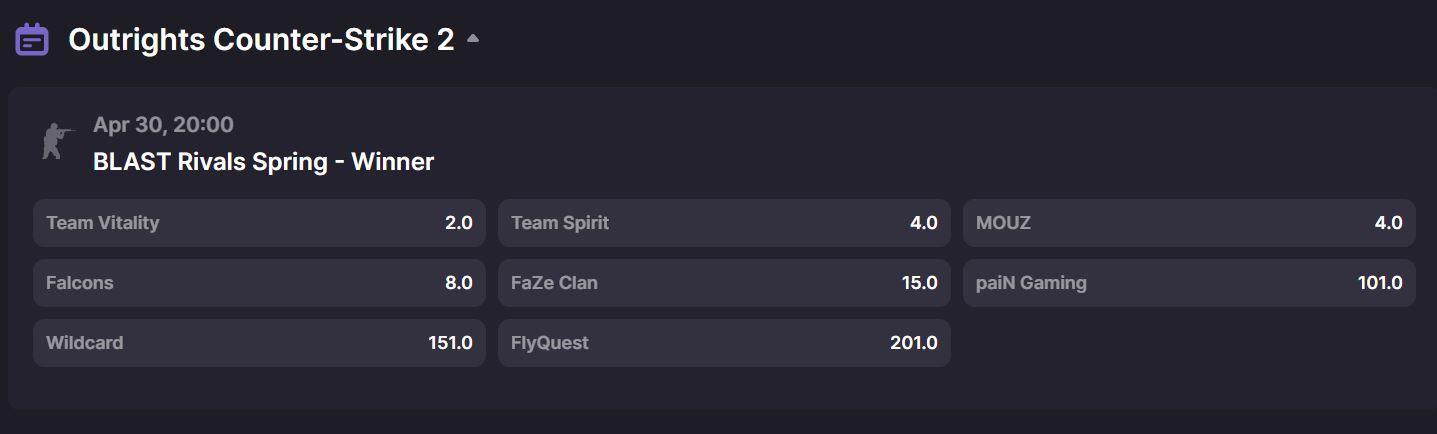This screenshot has height=434, width=1437.
Task: Click the purple calendar icon
Action: click(32, 40)
